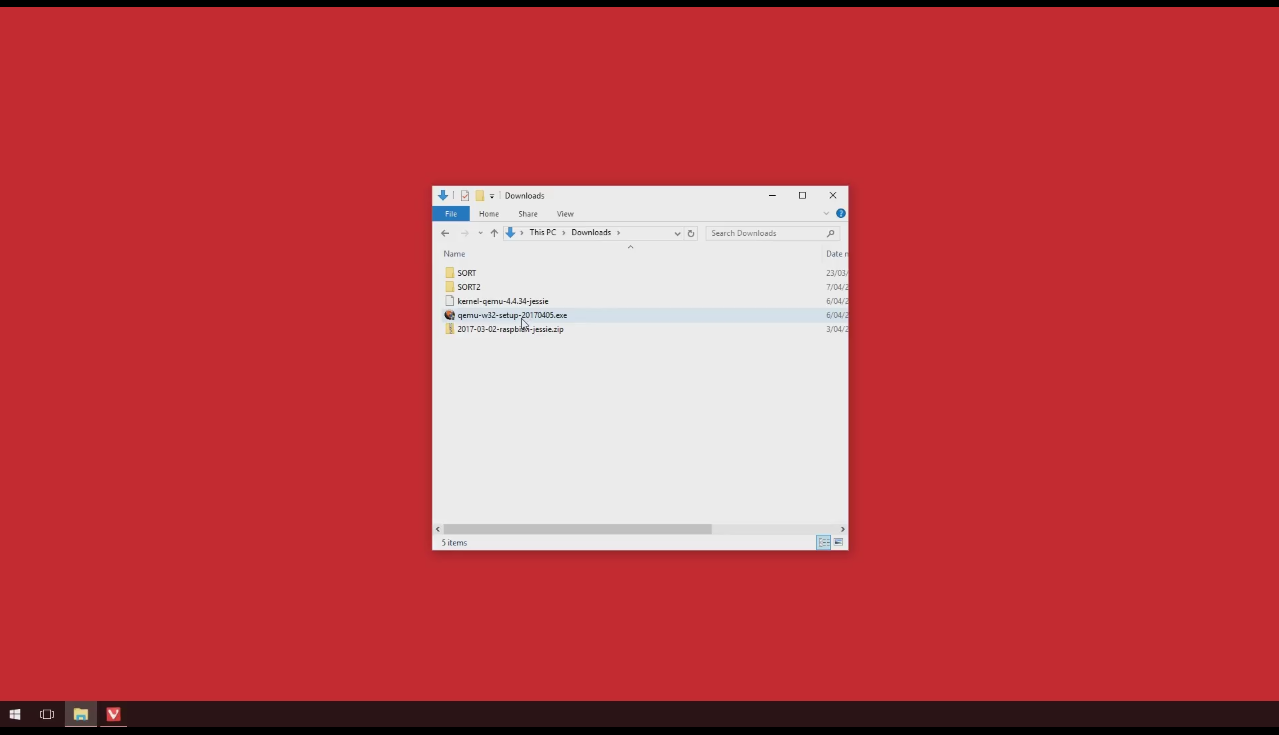Select the qemu-w32-setup-20170405.exe installer
Image resolution: width=1279 pixels, height=735 pixels.
512,315
